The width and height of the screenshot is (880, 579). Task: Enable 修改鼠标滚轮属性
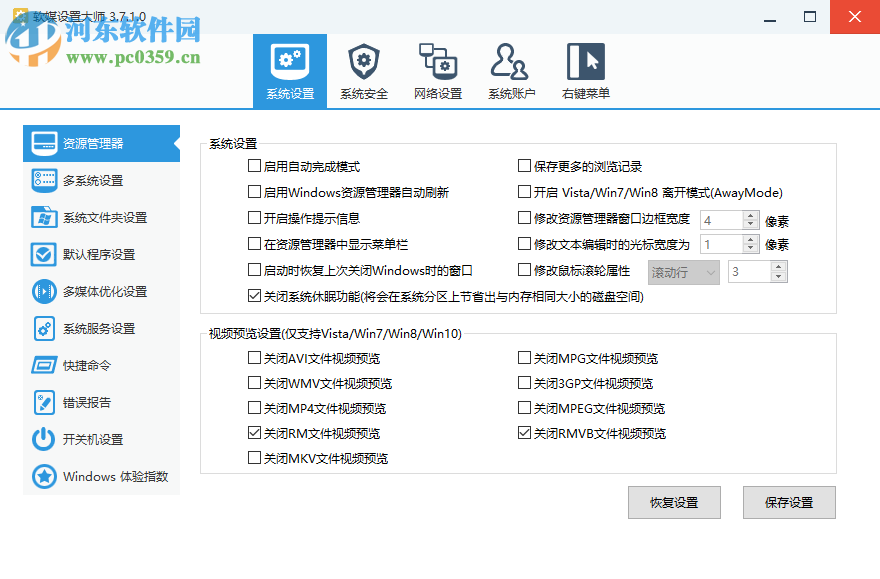pyautogui.click(x=523, y=268)
